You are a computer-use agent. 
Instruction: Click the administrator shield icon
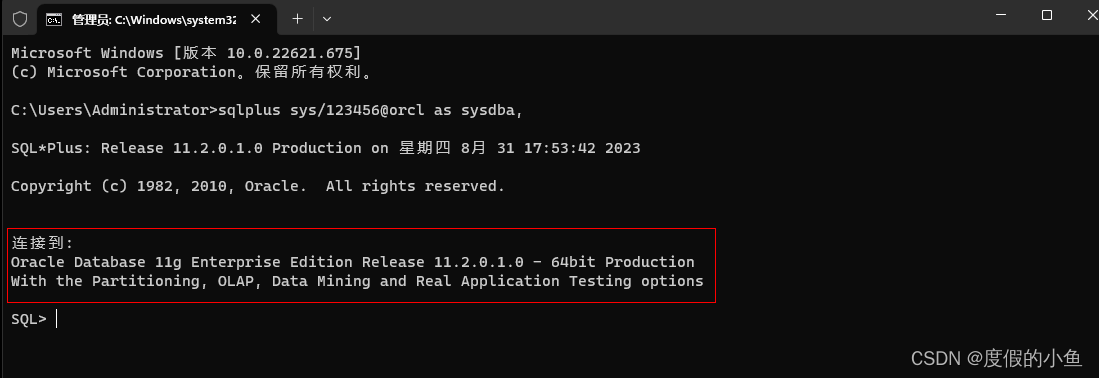(20, 19)
